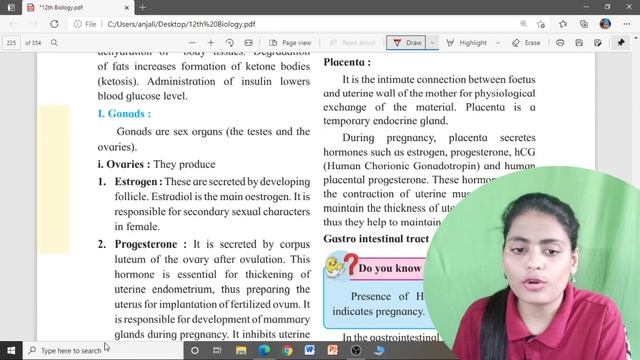The image size is (640, 360).
Task: Click the yellow highlighted margin block
Action: (x=54, y=179)
